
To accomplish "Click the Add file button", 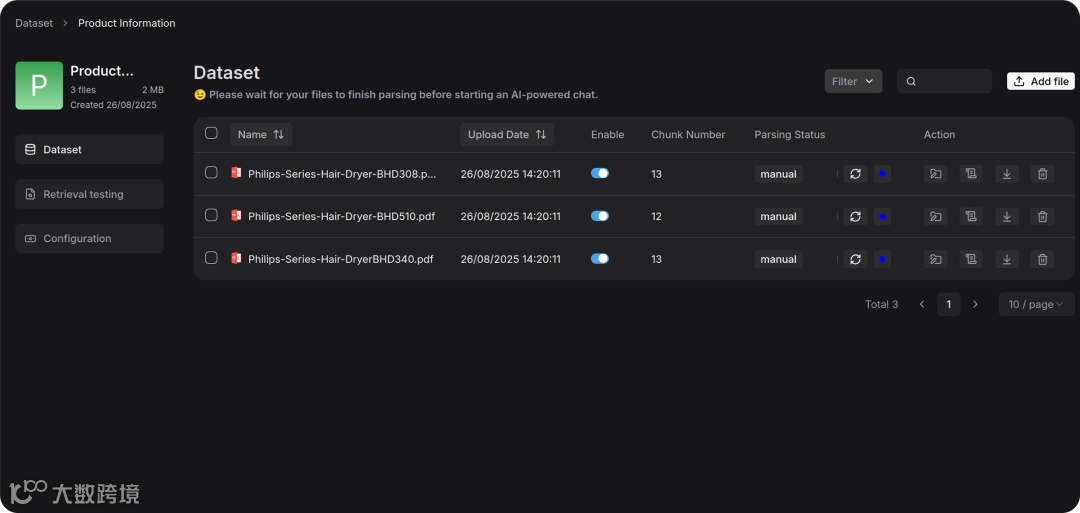I will [1040, 81].
